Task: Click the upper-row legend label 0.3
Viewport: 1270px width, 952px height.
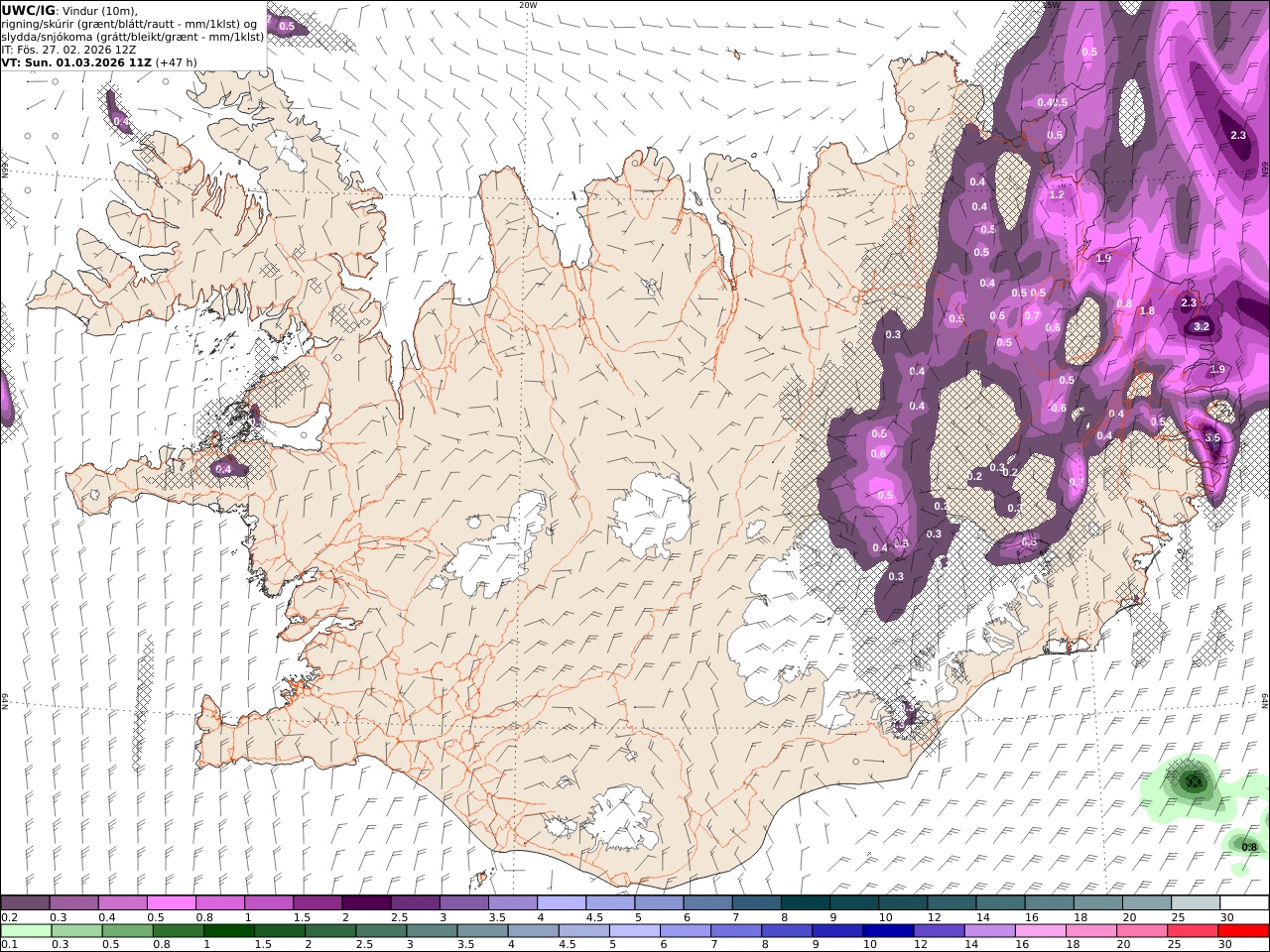Action: point(59,917)
